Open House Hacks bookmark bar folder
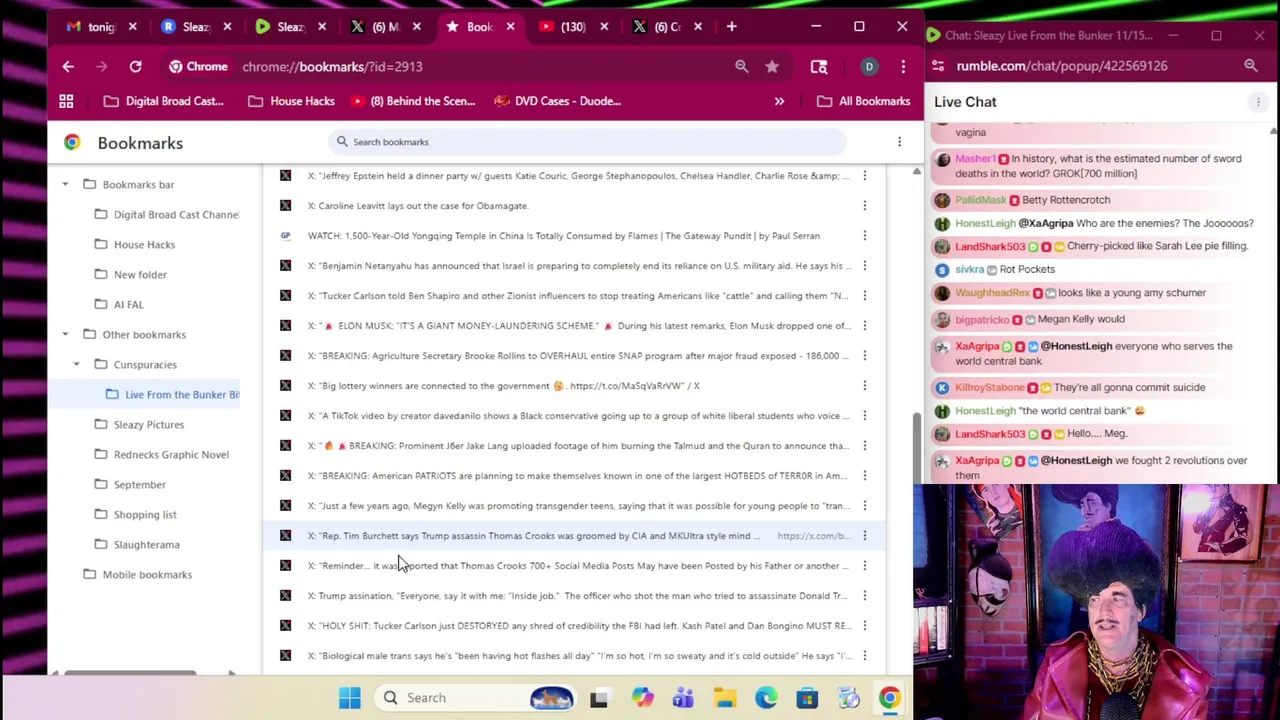Screen dimensions: 1280x720 tap(291, 101)
